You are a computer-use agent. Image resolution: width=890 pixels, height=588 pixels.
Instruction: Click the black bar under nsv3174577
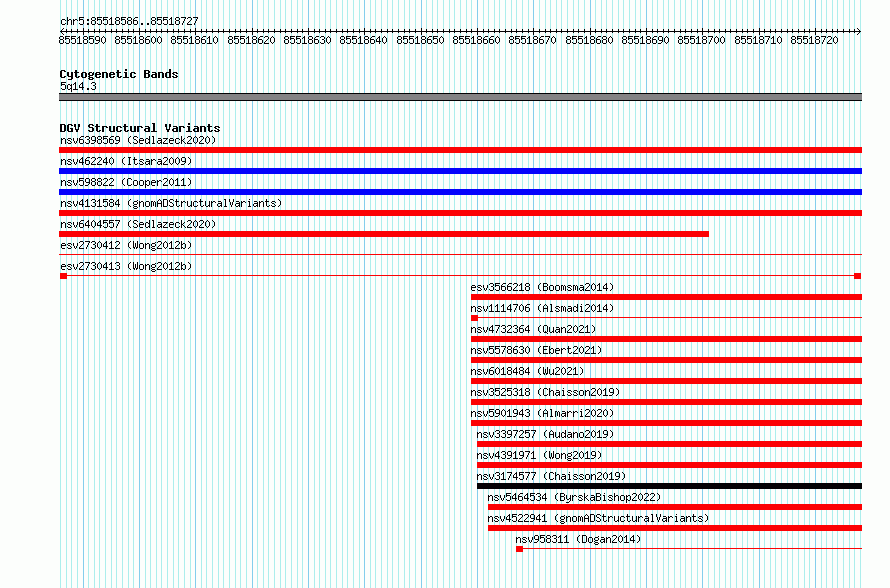point(669,486)
